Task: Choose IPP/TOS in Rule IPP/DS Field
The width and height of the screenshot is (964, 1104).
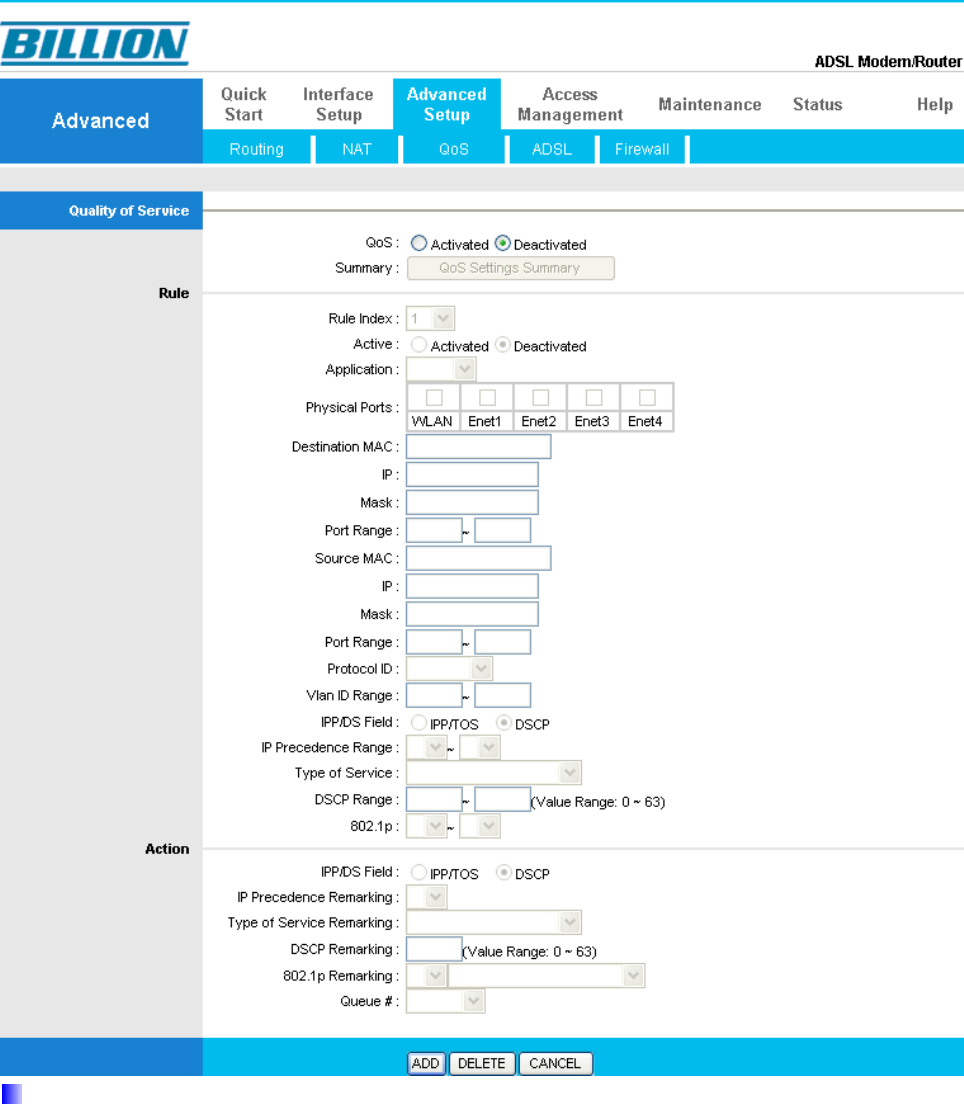Action: [419, 723]
